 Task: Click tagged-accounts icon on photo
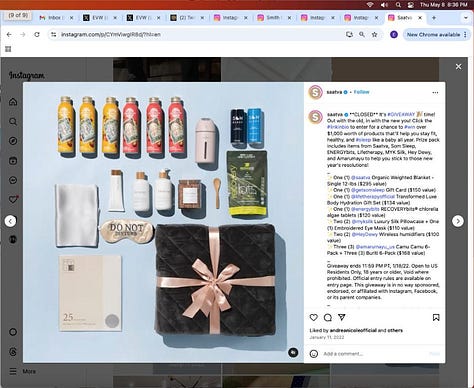click(x=293, y=352)
